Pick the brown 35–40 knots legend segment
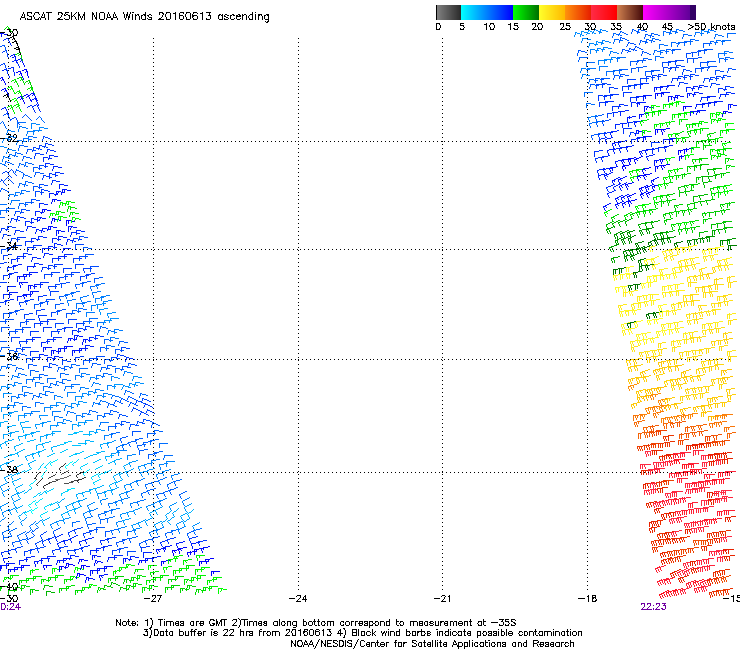Viewport: 740px width, 650px height. 630,12
